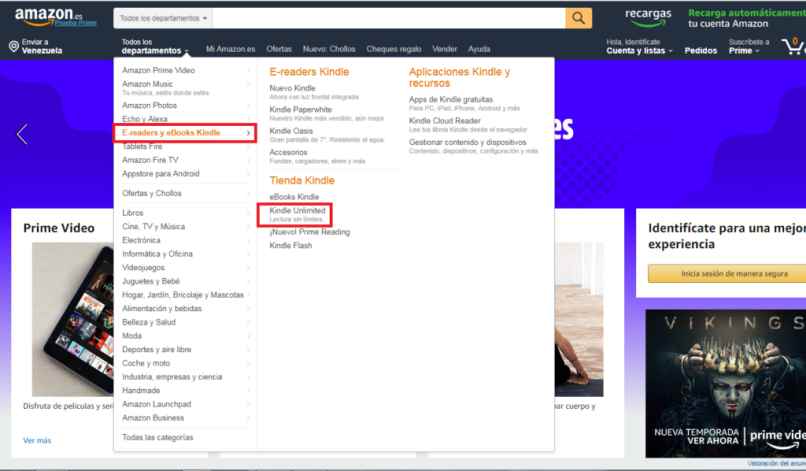Open the Prime subscription dropdown
The height and width of the screenshot is (471, 806).
click(x=748, y=46)
